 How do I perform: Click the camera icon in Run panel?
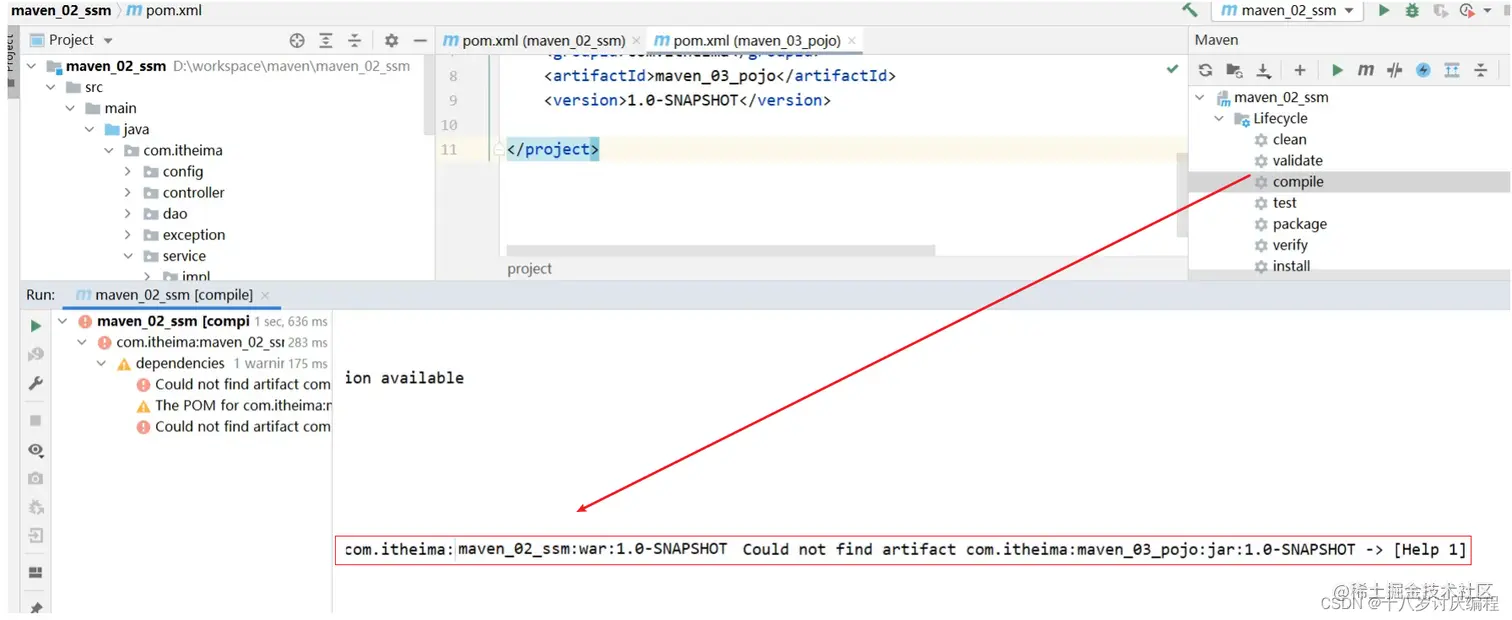pyautogui.click(x=36, y=479)
